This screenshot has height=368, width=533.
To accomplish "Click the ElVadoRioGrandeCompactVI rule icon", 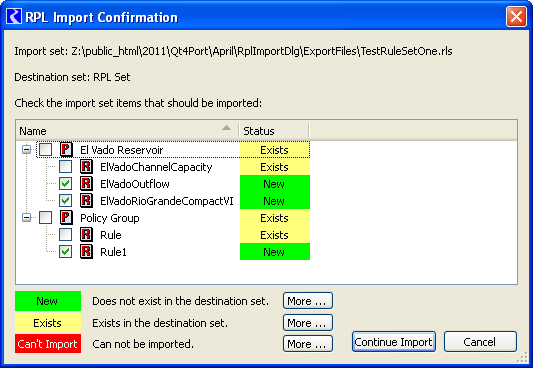I will [86, 200].
